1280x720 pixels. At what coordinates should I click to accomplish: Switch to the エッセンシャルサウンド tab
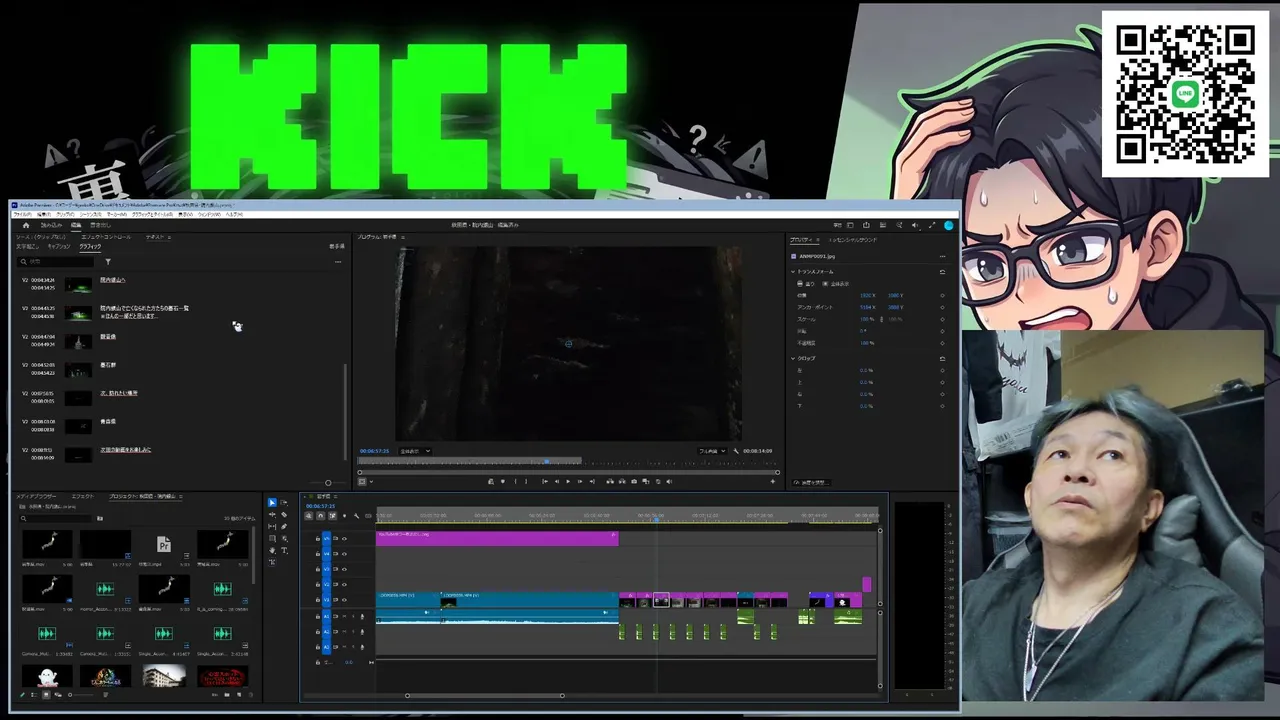point(853,240)
